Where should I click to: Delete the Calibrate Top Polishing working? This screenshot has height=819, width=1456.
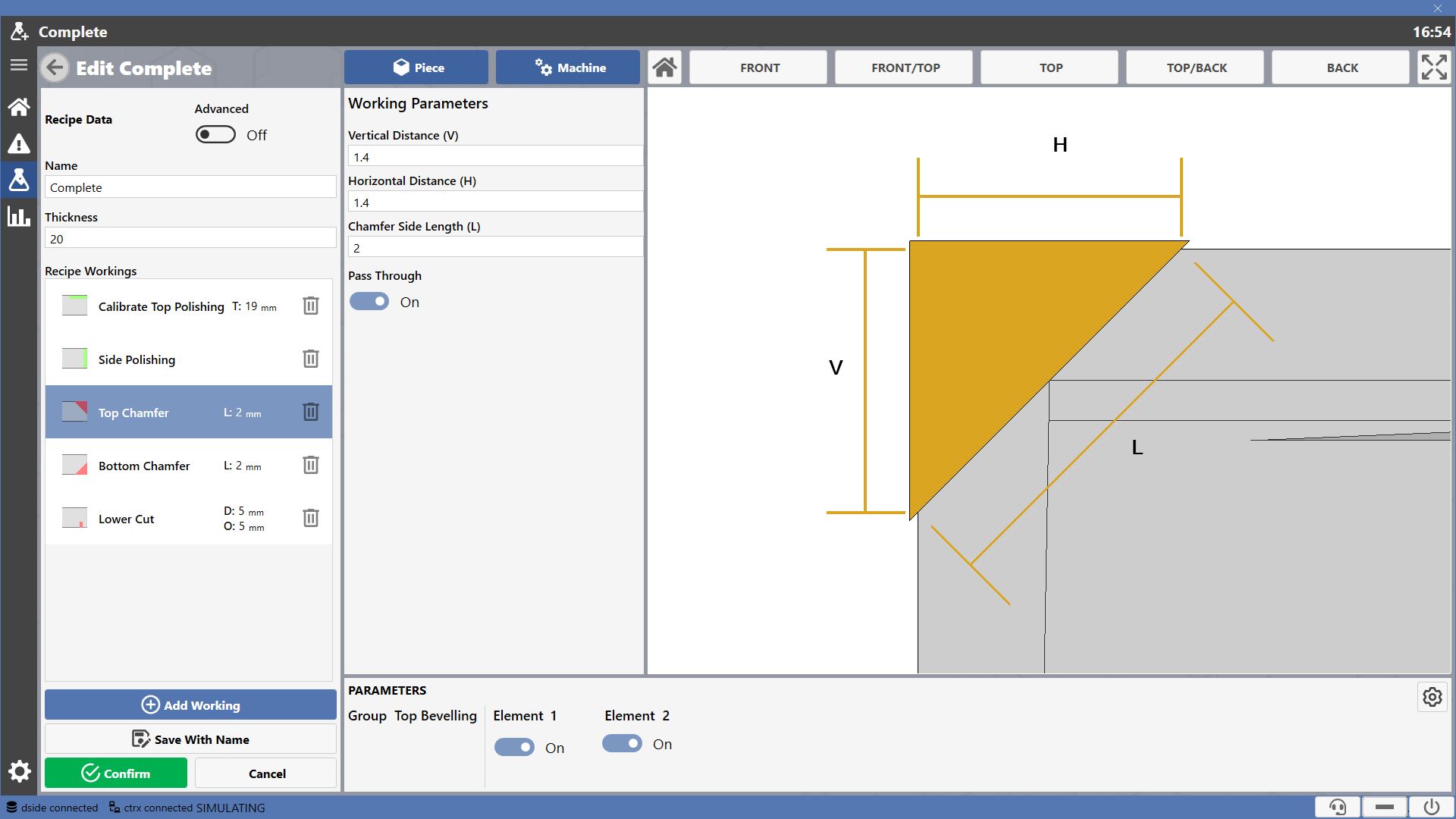311,306
